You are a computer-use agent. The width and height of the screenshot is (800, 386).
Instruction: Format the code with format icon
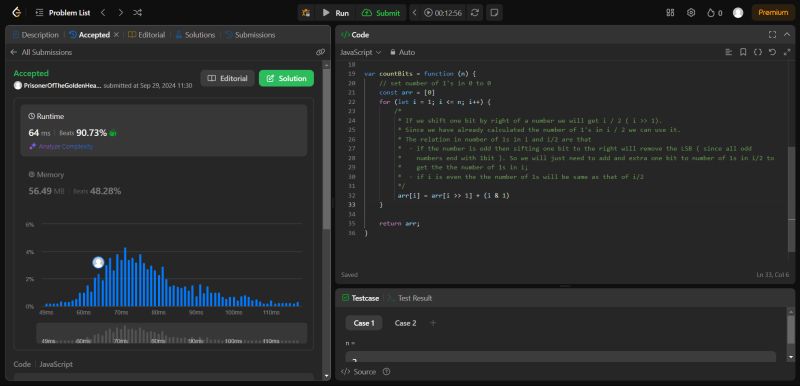click(x=729, y=52)
